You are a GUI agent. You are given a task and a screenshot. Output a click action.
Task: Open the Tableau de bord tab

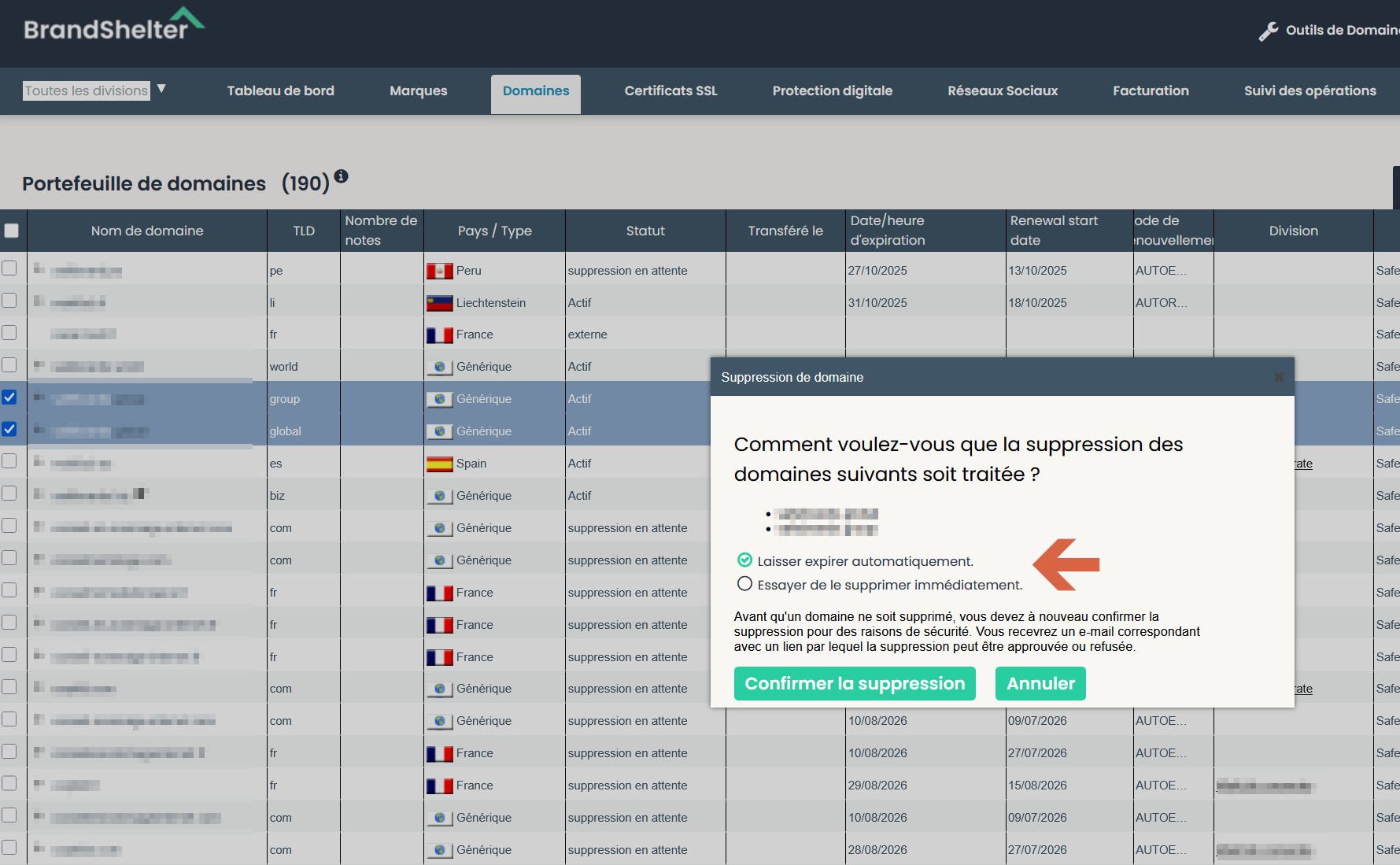point(281,91)
